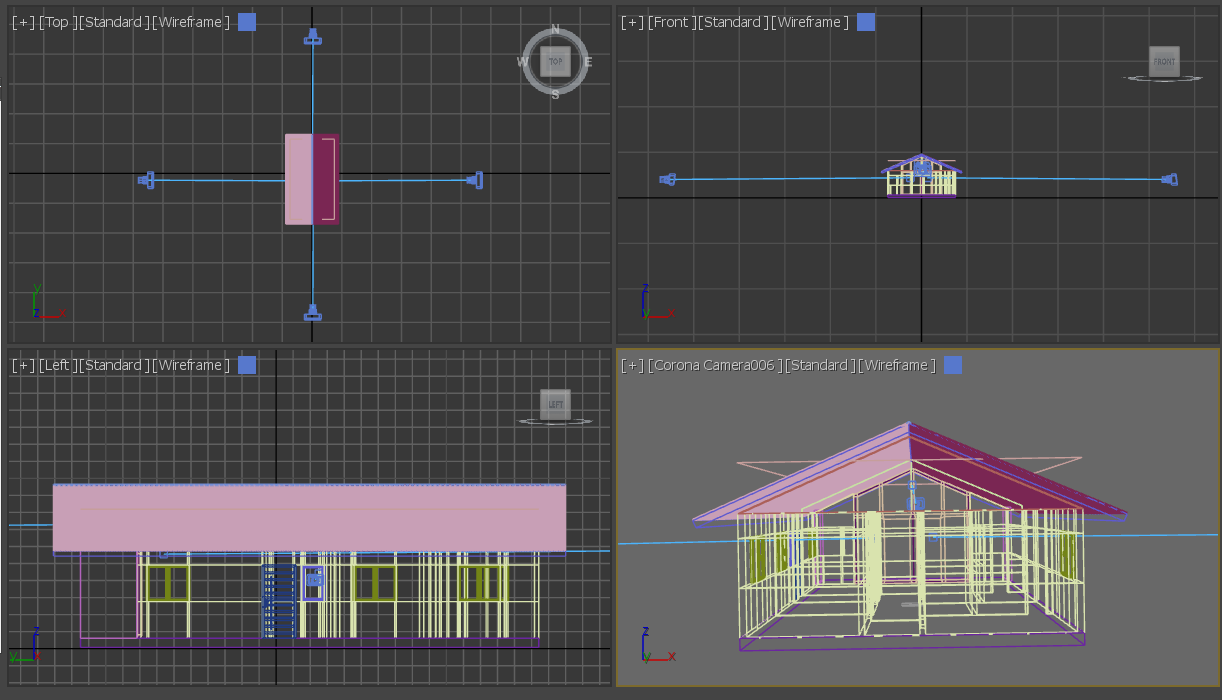Image resolution: width=1222 pixels, height=700 pixels.
Task: Open [Wireframe] shading menu in Corona Camera006 viewport
Action: (x=897, y=365)
